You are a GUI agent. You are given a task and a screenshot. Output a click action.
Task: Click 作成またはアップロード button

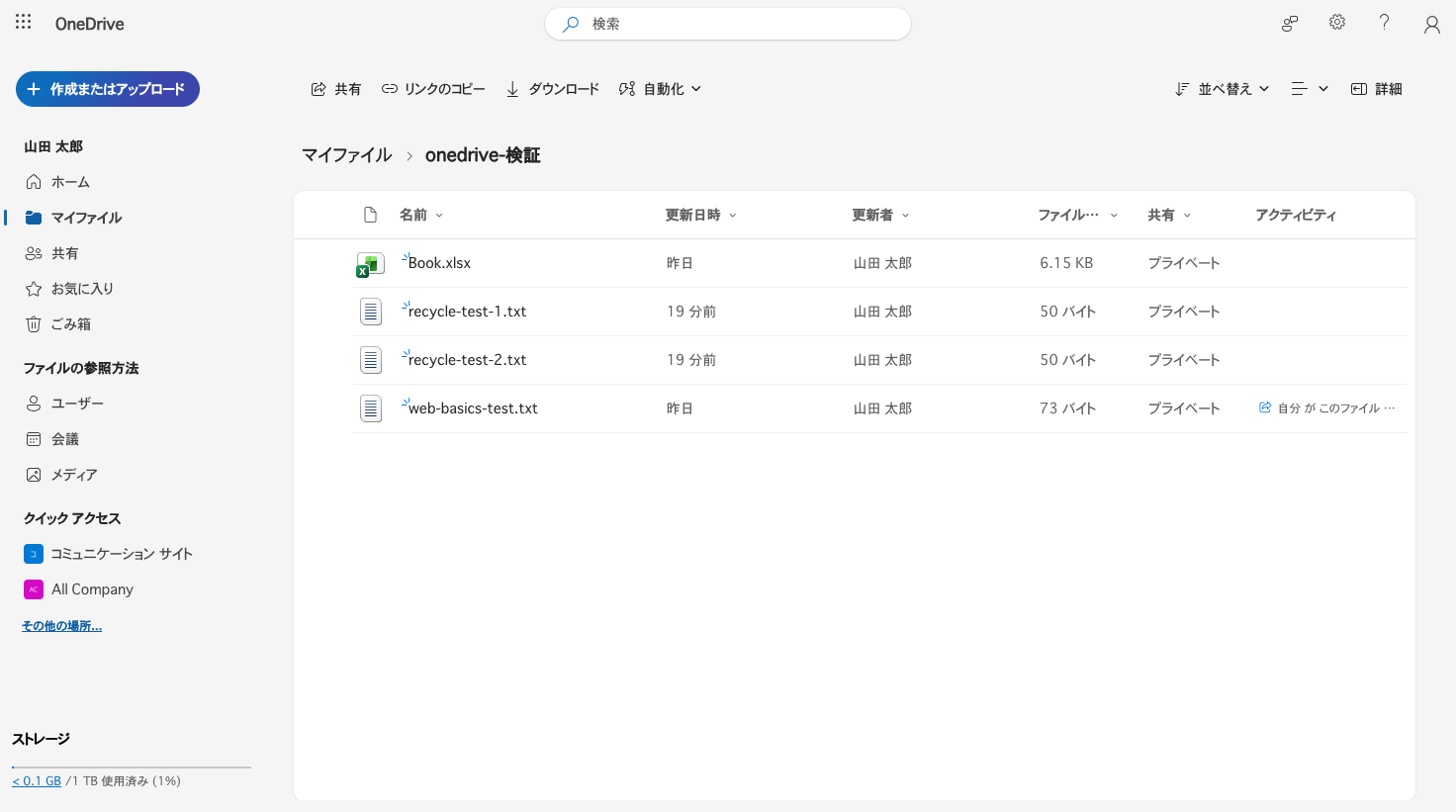[108, 89]
